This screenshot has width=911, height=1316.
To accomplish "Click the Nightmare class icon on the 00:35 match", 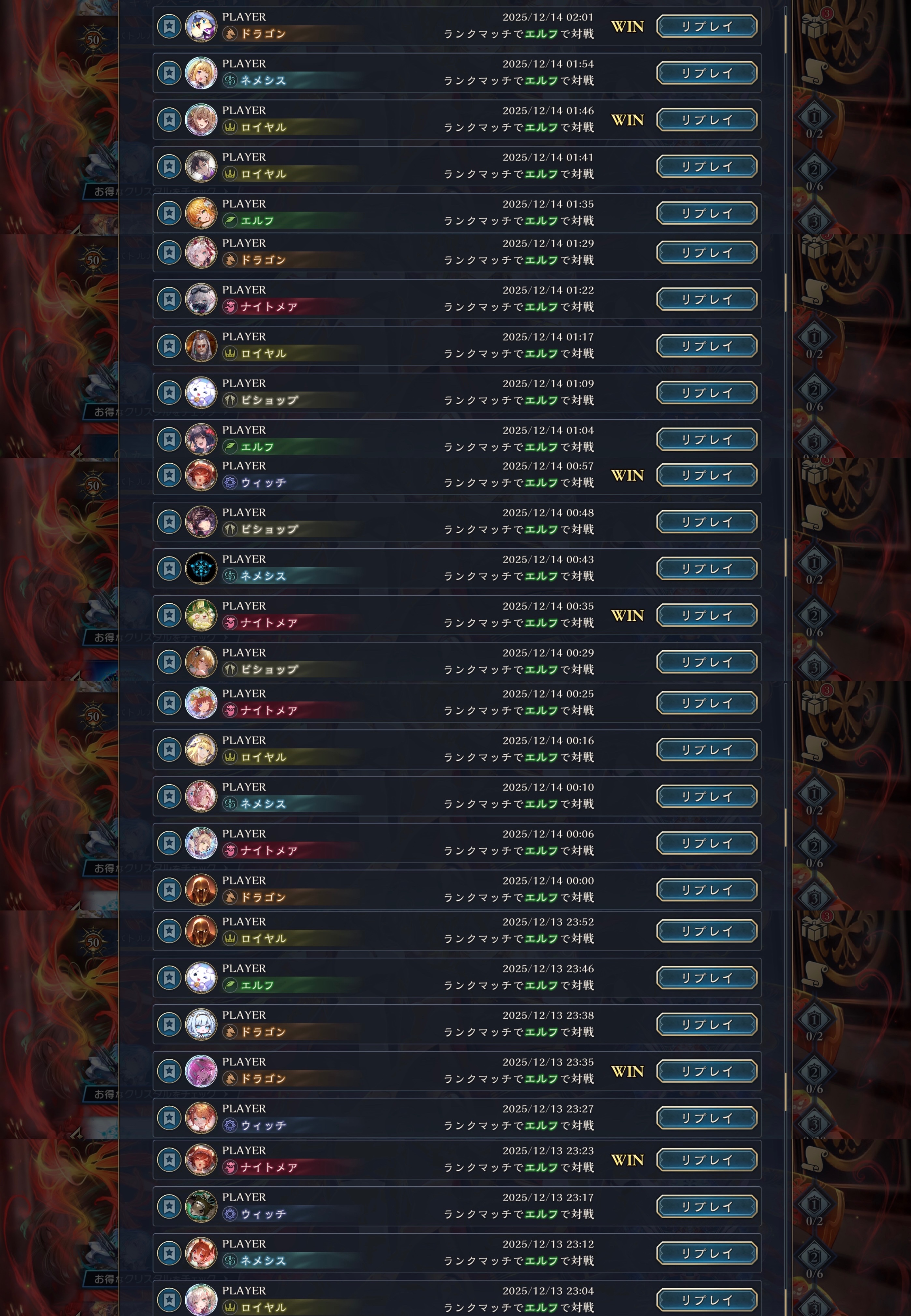I will 230,623.
